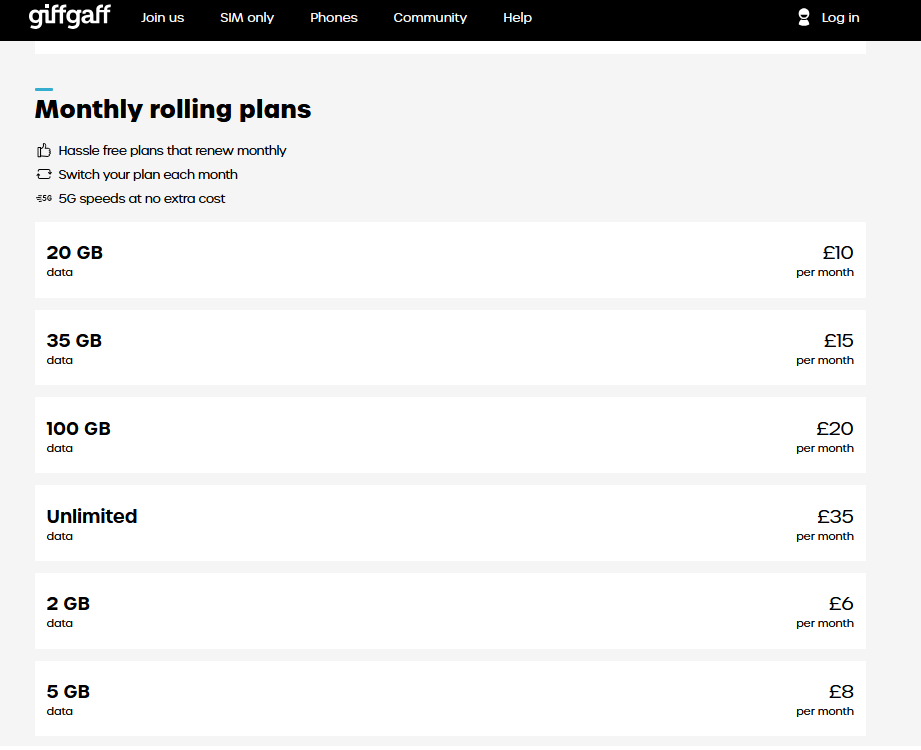Open the SIM only menu item
The image size is (921, 750).
pos(247,18)
